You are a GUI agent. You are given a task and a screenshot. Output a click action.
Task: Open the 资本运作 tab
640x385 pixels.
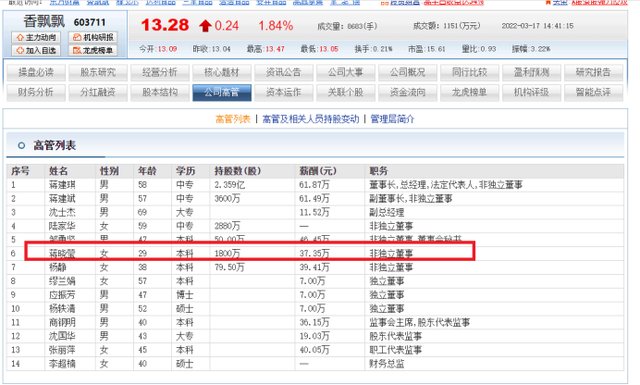[284, 93]
